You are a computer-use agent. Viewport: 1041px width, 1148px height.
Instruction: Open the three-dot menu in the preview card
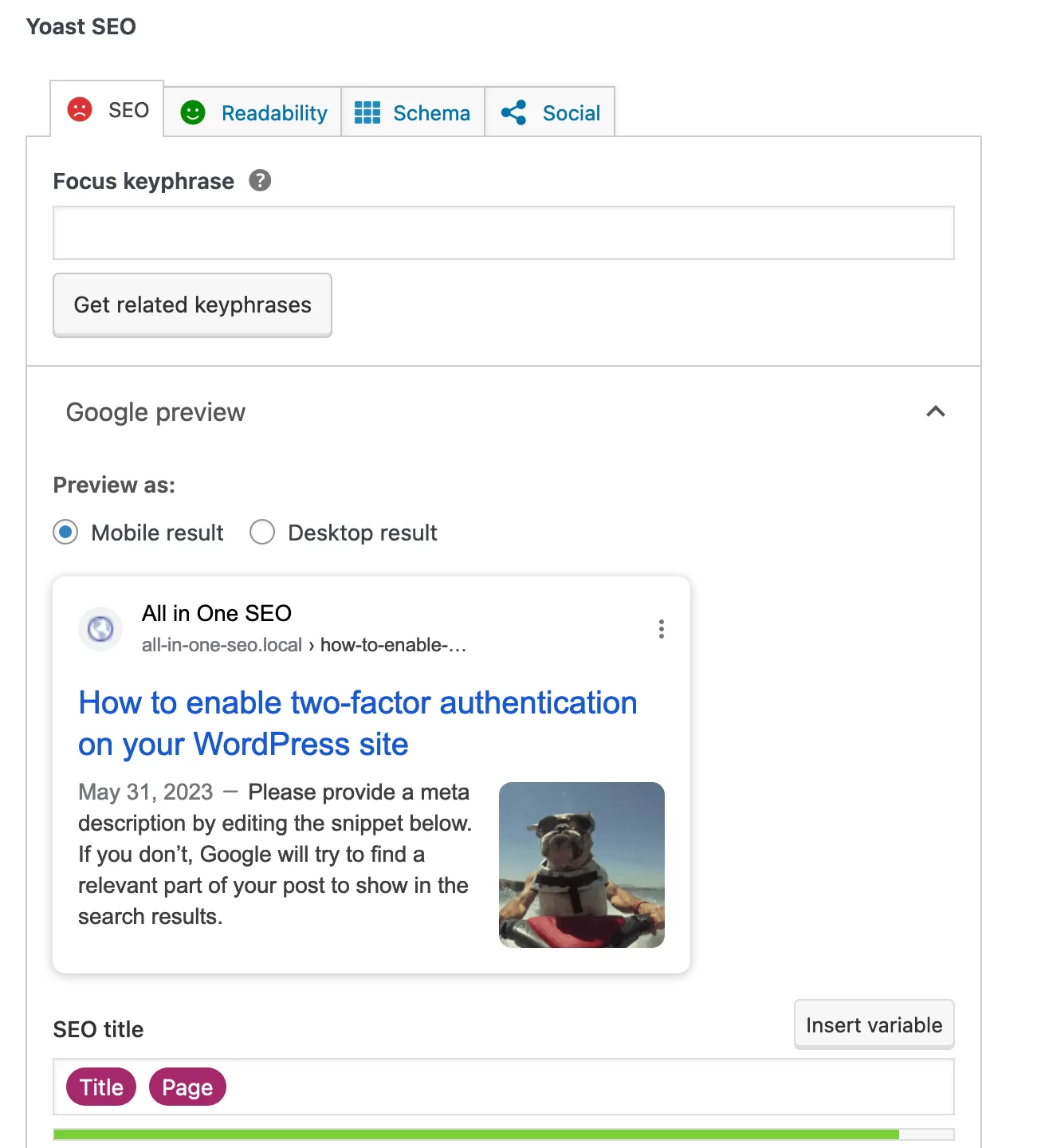[662, 629]
